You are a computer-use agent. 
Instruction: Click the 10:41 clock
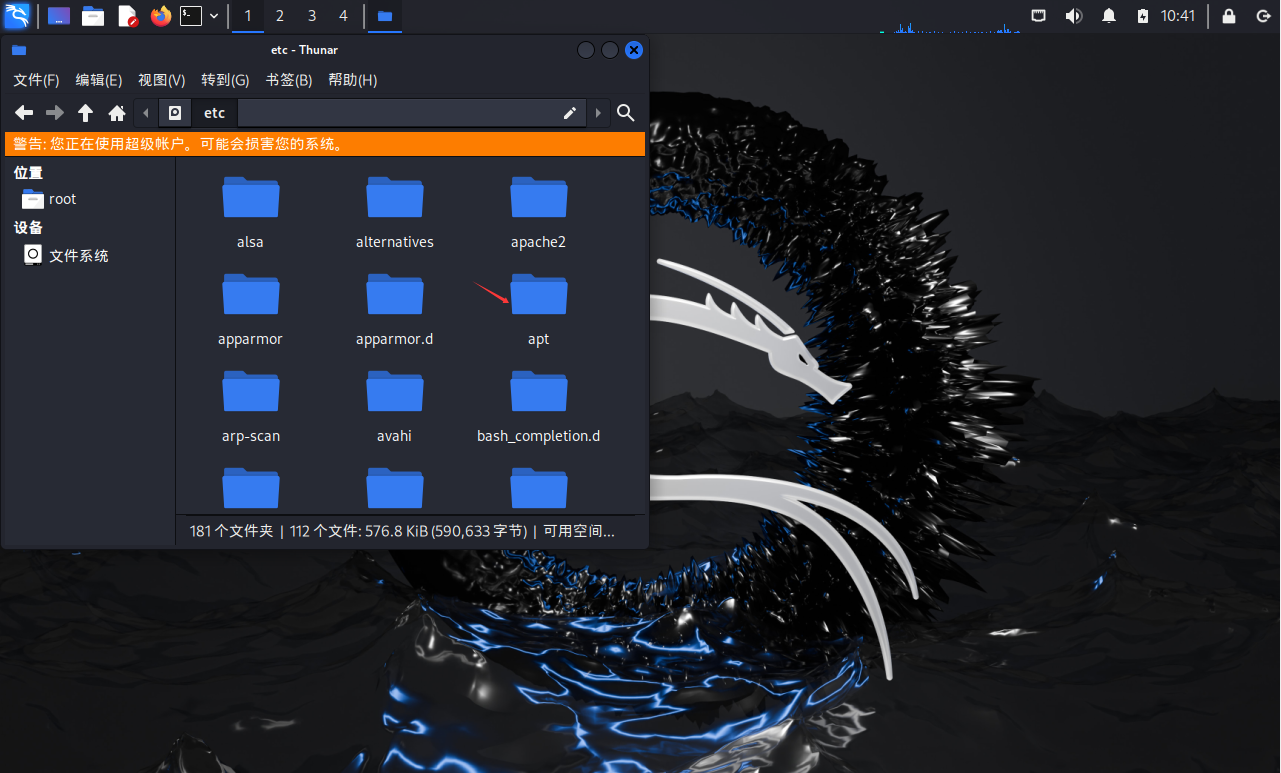pos(1178,16)
